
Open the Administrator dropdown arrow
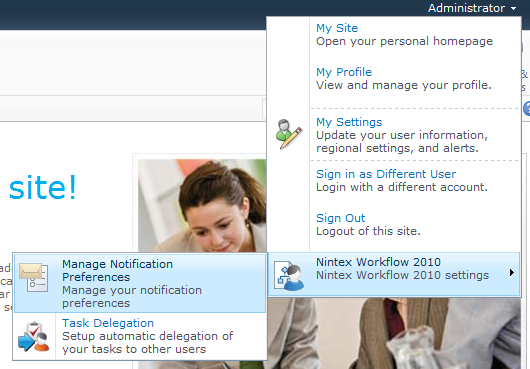click(513, 8)
